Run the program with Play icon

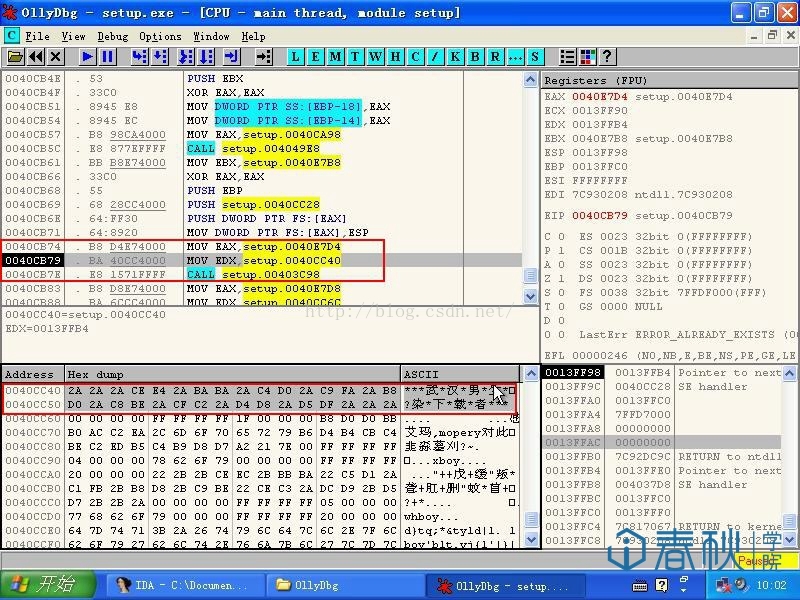pos(87,56)
